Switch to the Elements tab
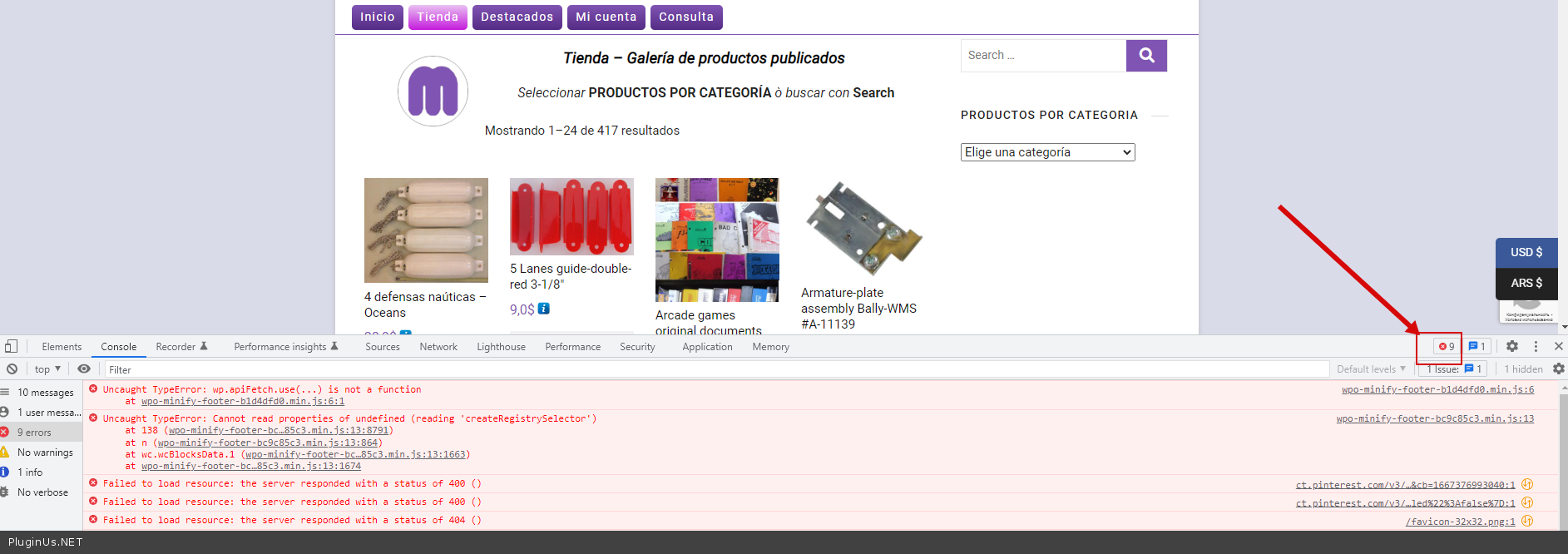This screenshot has width=1568, height=554. click(62, 347)
